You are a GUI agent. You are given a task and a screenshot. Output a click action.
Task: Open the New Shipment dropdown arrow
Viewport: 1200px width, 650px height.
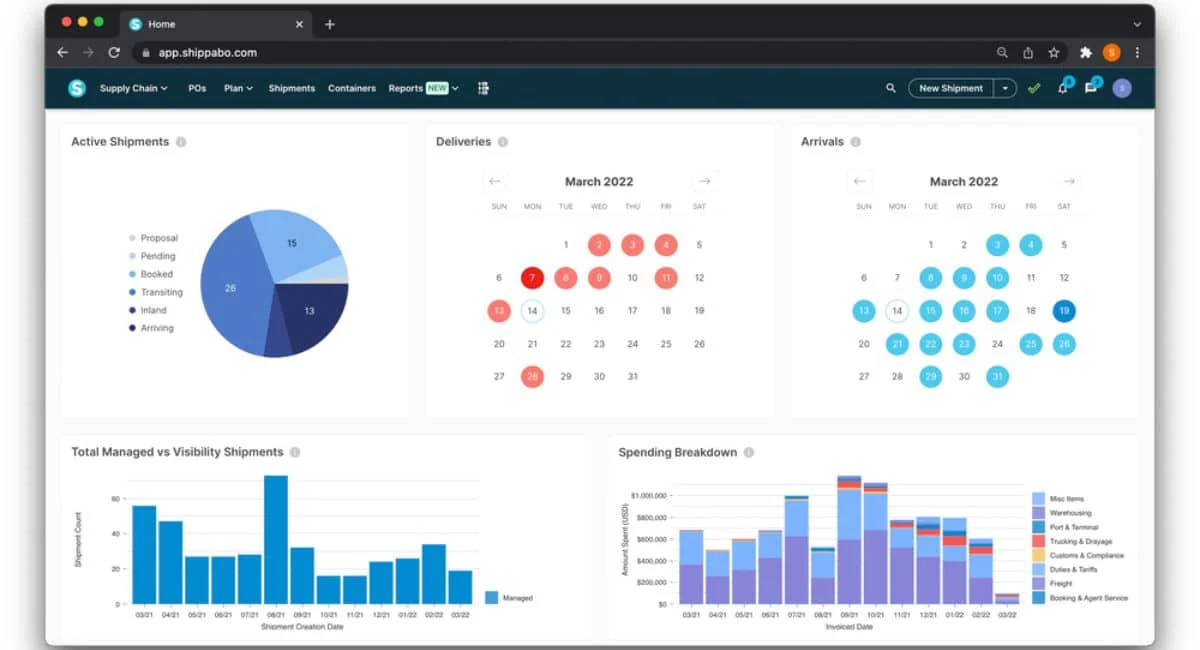pos(1005,88)
